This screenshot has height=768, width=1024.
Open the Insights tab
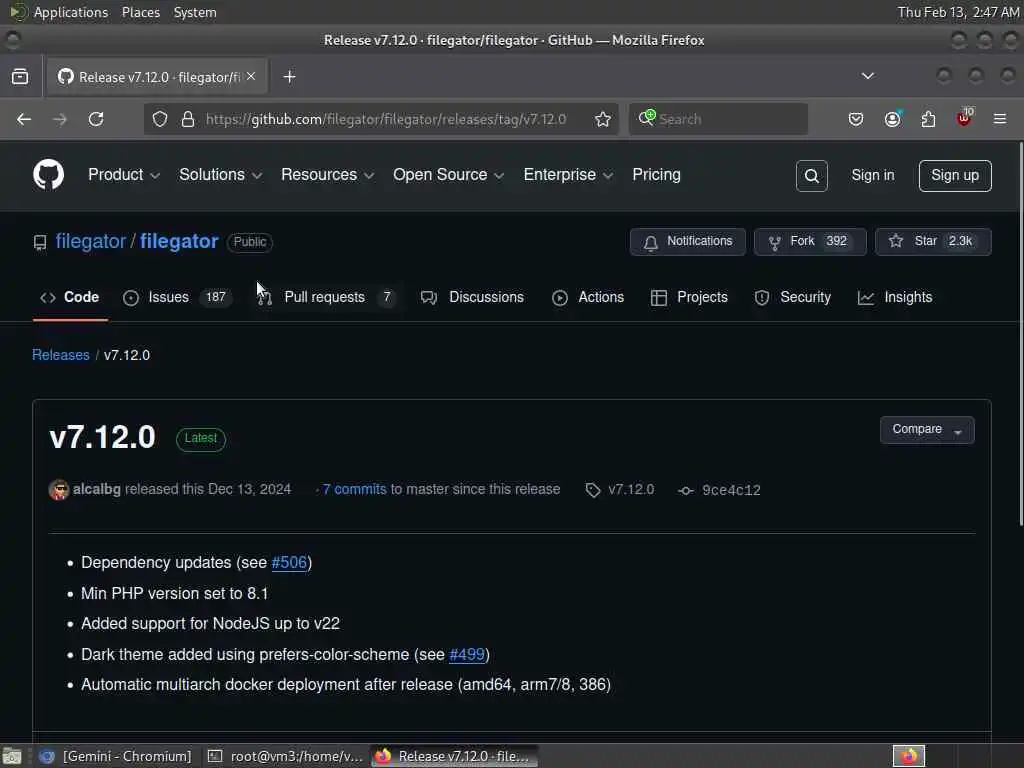click(x=895, y=297)
